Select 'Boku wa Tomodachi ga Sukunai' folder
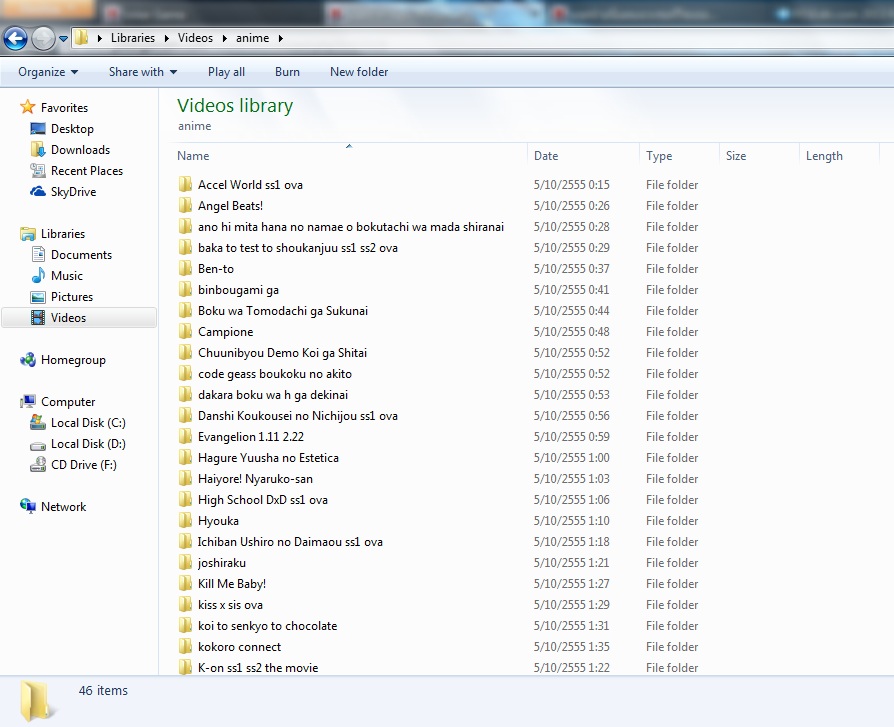 click(x=283, y=311)
